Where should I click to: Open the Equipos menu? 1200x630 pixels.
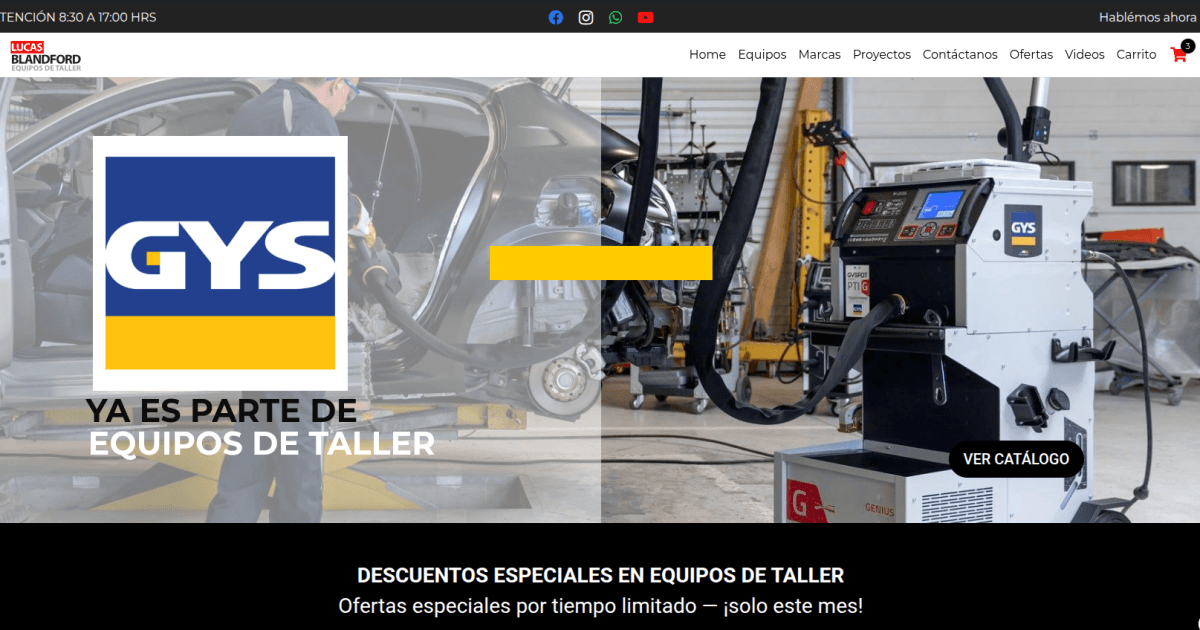pyautogui.click(x=762, y=55)
